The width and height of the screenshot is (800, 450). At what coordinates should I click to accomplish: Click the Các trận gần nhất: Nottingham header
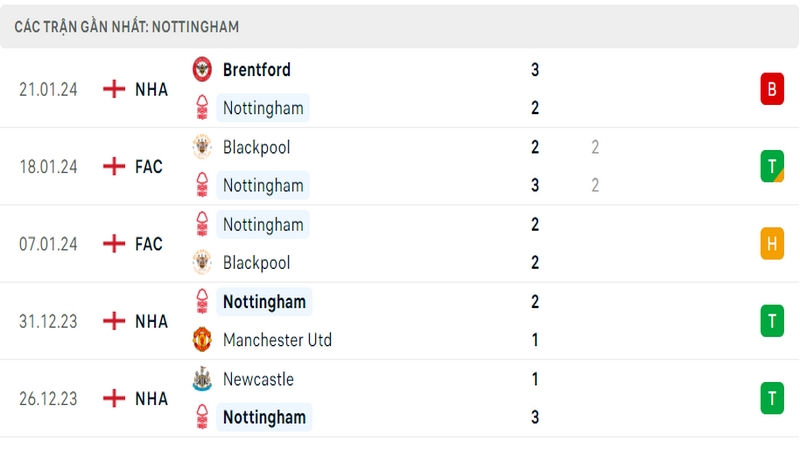coord(127,27)
